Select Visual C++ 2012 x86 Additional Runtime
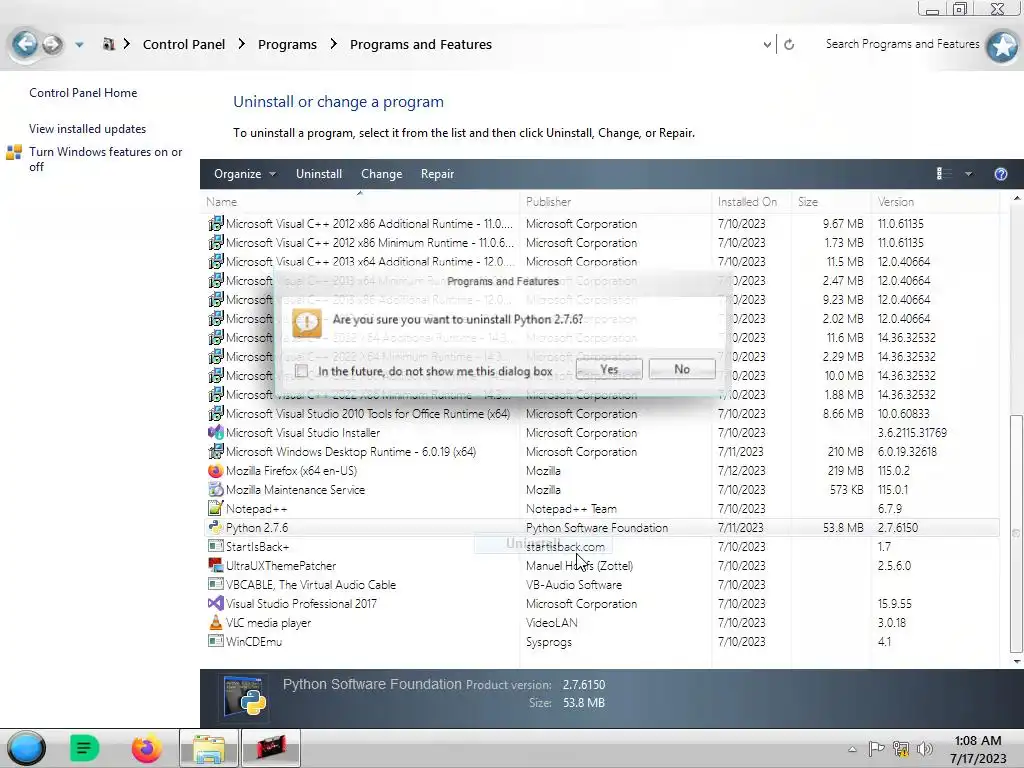 (x=369, y=223)
